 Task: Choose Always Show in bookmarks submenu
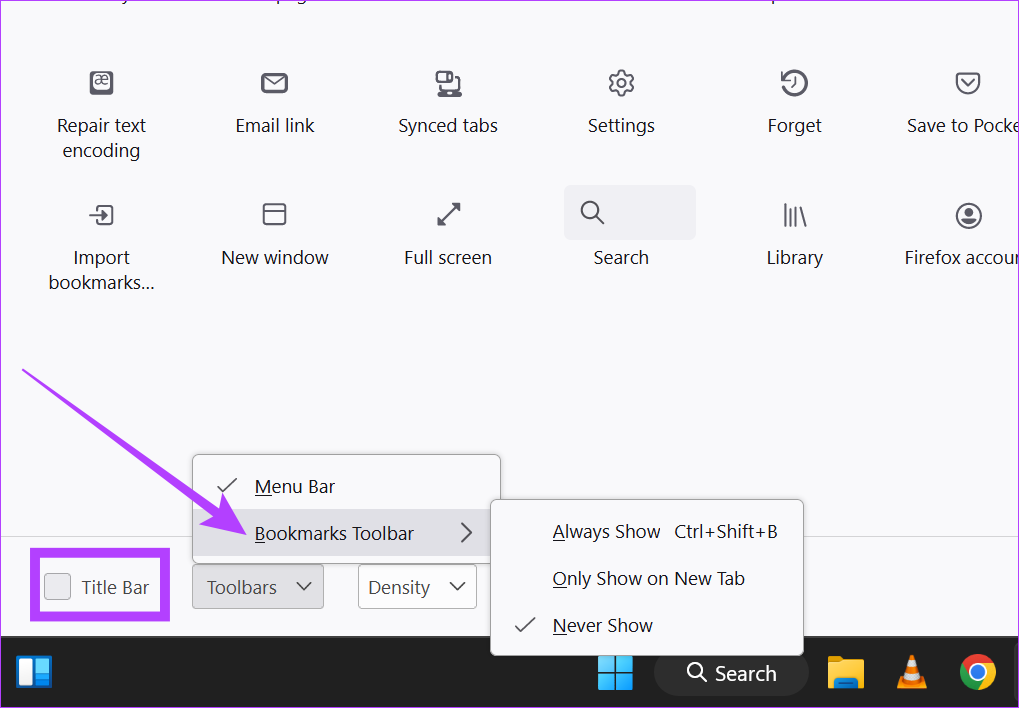coord(606,532)
